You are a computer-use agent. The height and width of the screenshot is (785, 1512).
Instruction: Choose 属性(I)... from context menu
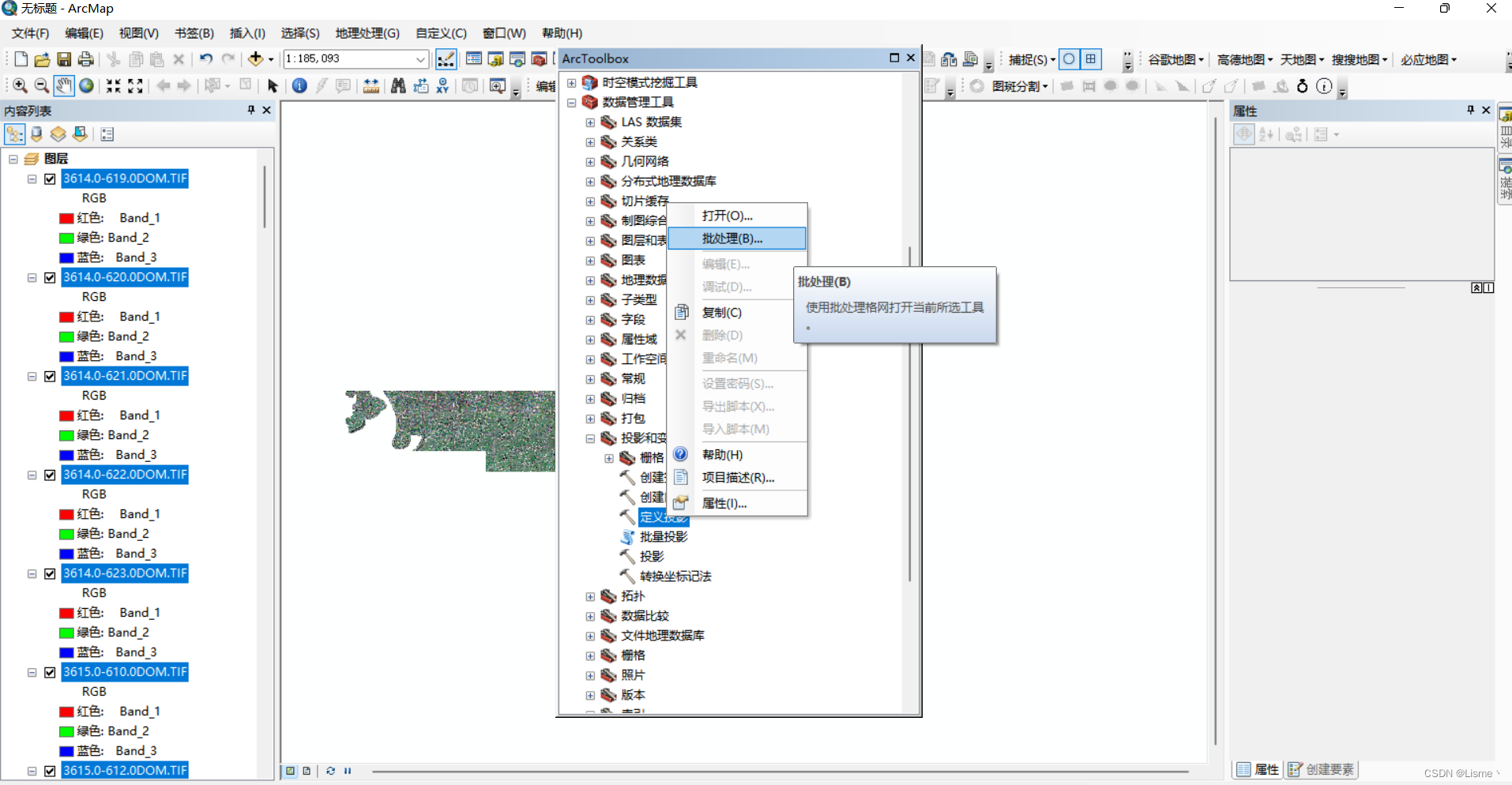click(x=737, y=504)
